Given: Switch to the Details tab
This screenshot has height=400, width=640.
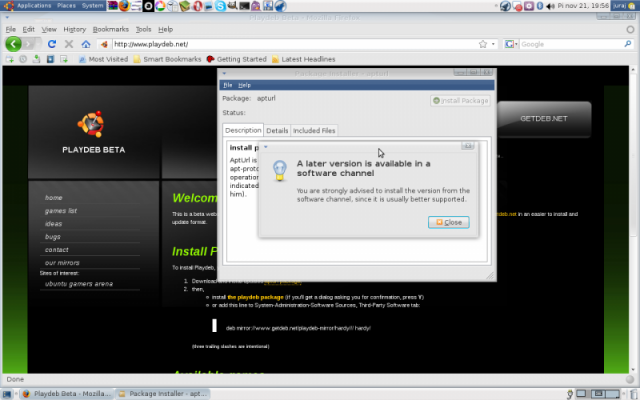Looking at the screenshot, I should point(277,131).
